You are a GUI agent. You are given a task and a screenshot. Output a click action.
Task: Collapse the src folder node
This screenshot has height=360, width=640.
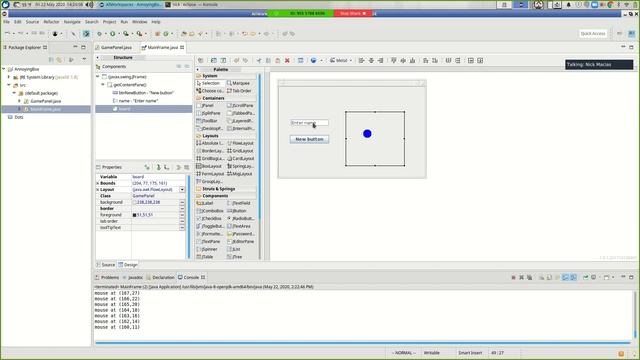(9, 85)
